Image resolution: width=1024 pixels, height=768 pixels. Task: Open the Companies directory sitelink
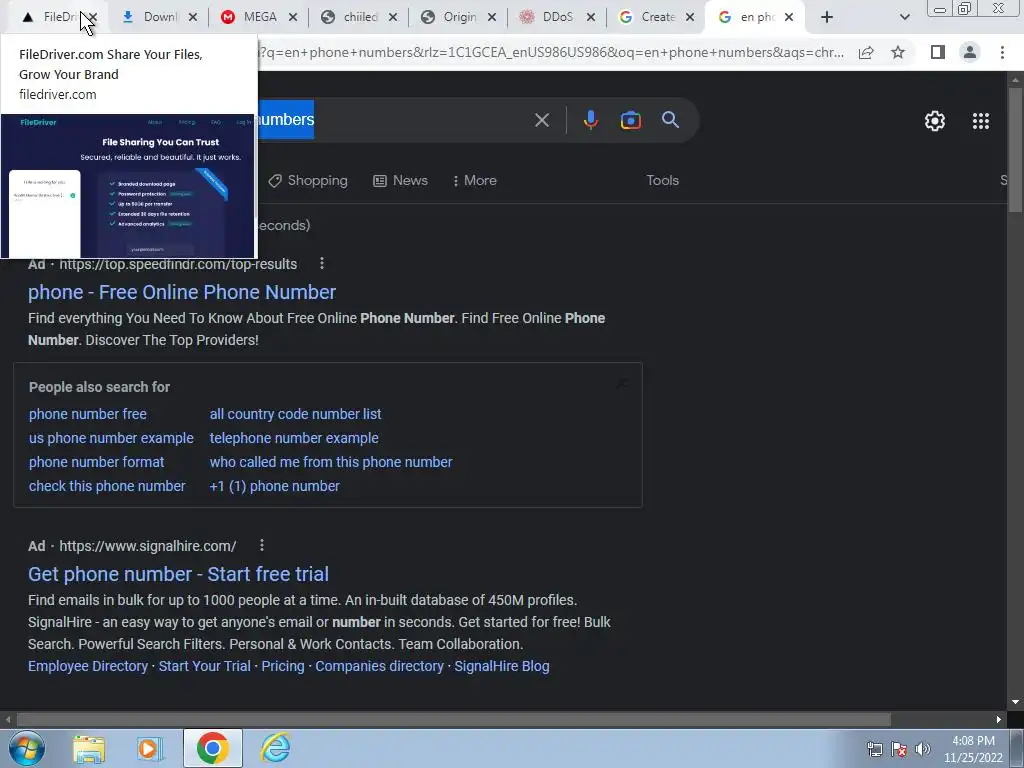tap(379, 666)
